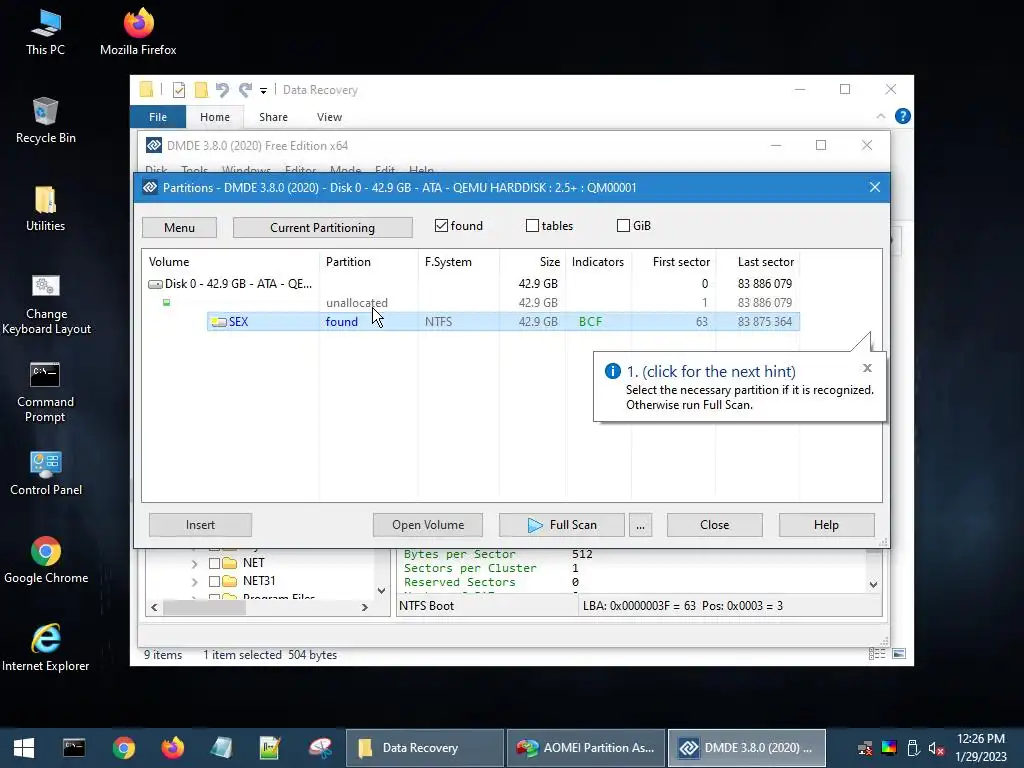Open Change Keyboard Layout shortcut
1024x768 pixels.
click(x=45, y=305)
